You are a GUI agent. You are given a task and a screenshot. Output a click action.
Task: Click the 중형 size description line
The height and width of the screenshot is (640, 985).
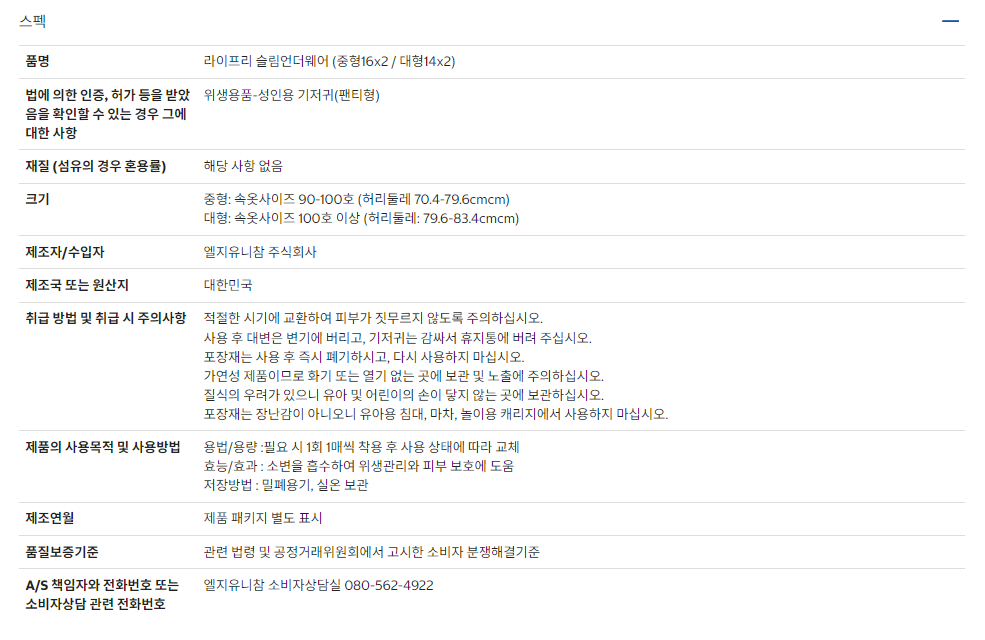356,200
